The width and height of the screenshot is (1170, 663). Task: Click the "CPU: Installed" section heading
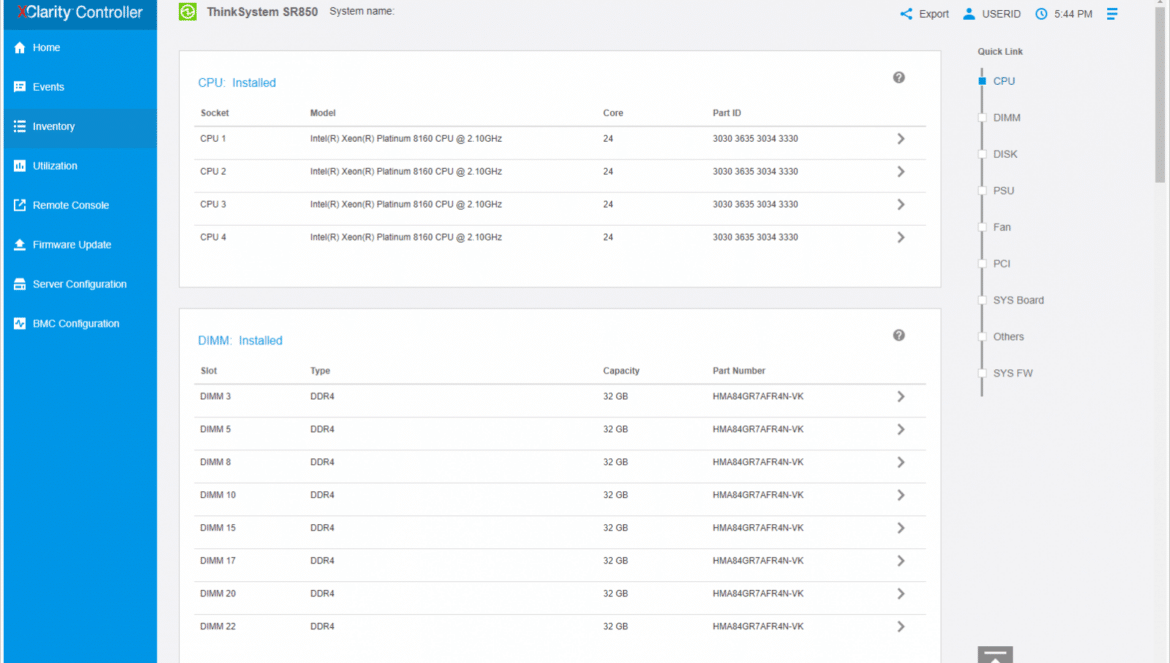(x=237, y=83)
